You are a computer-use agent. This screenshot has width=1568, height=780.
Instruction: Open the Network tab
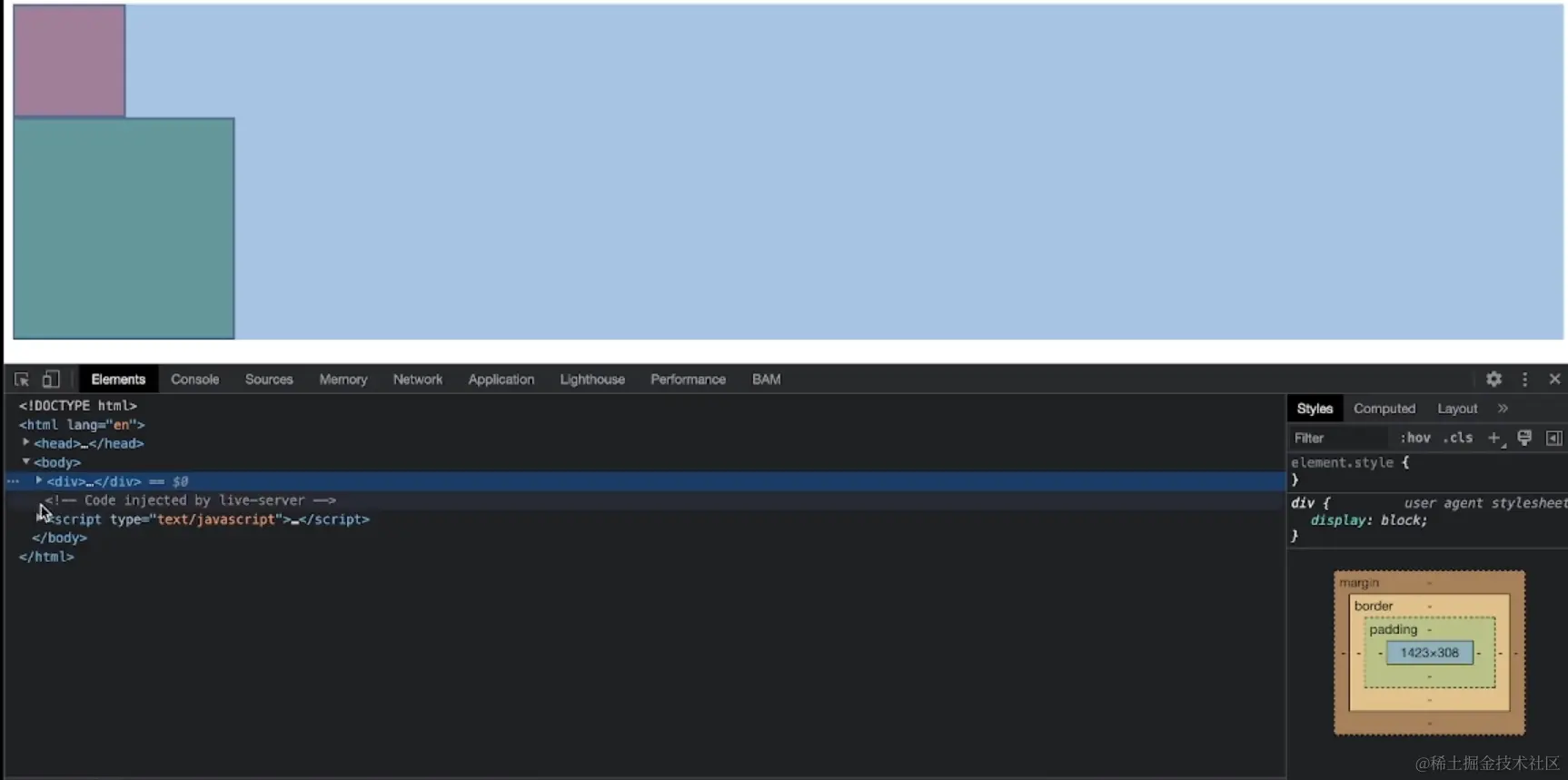point(418,380)
